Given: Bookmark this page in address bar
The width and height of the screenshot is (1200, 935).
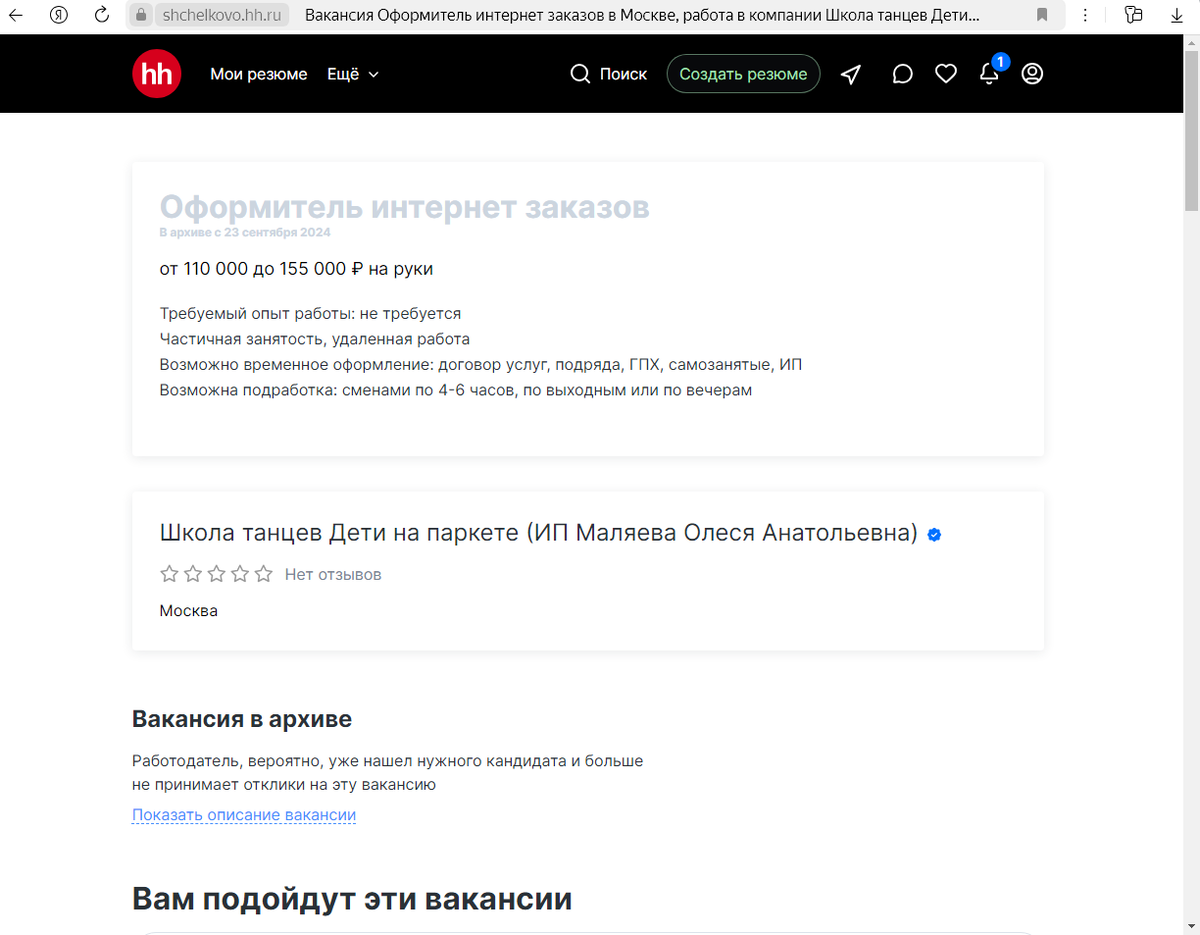Looking at the screenshot, I should [1042, 15].
